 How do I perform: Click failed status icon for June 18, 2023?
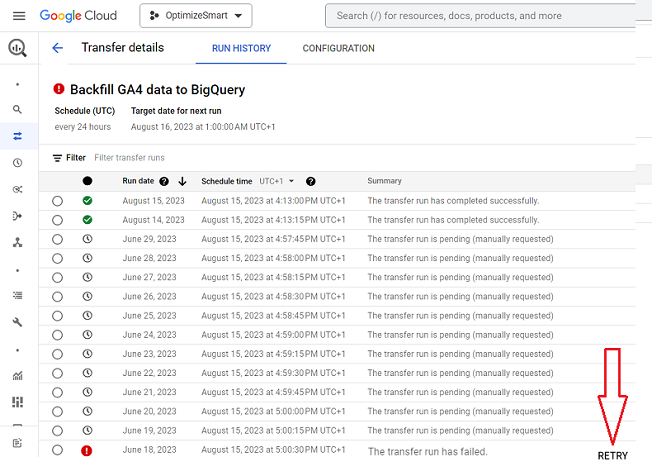pyautogui.click(x=86, y=451)
